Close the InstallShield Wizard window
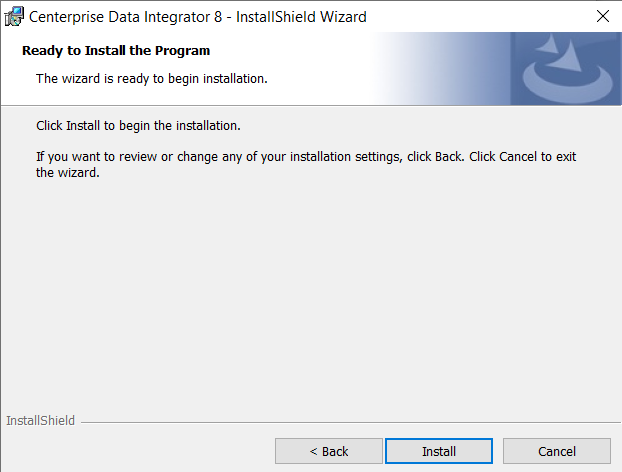The image size is (622, 472). (602, 16)
